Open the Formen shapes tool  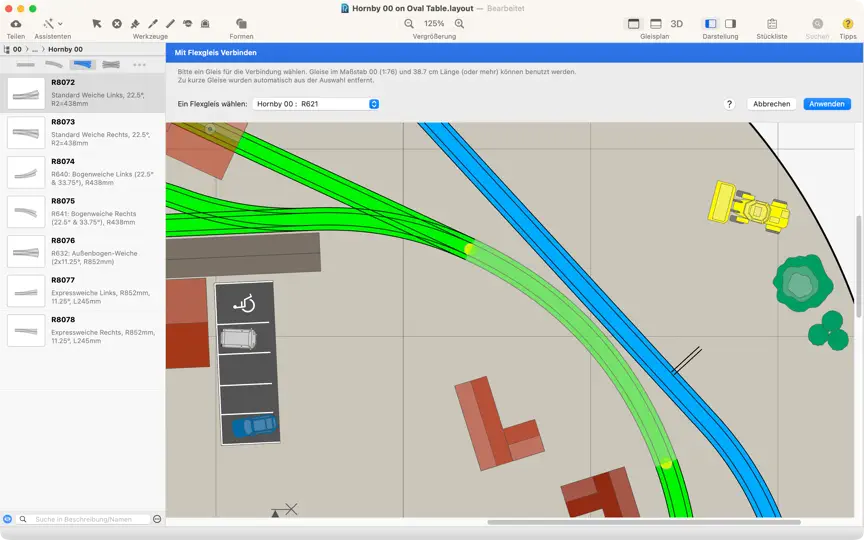tap(241, 24)
